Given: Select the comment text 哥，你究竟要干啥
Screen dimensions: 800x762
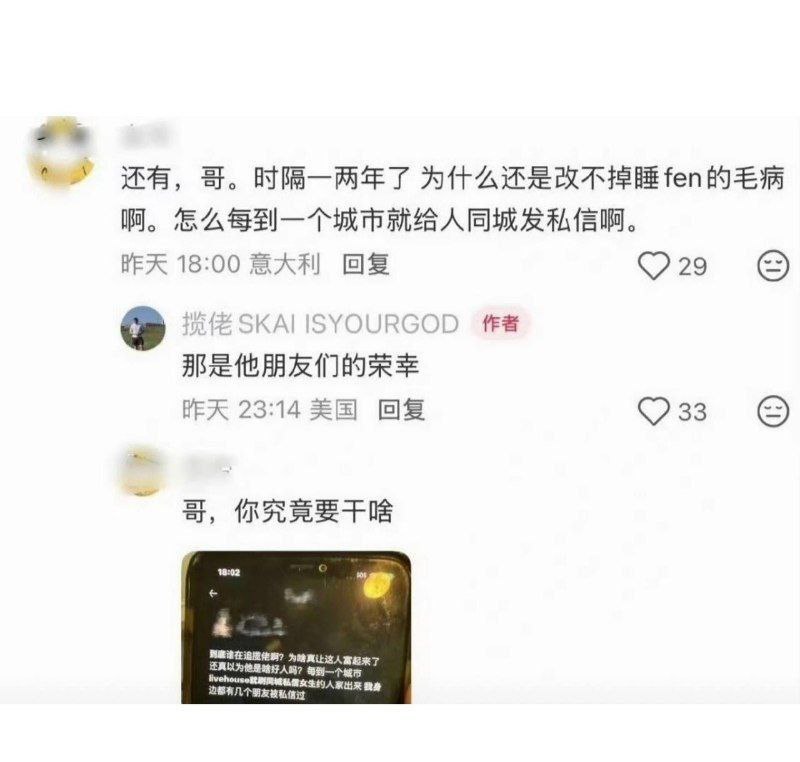Looking at the screenshot, I should [287, 511].
